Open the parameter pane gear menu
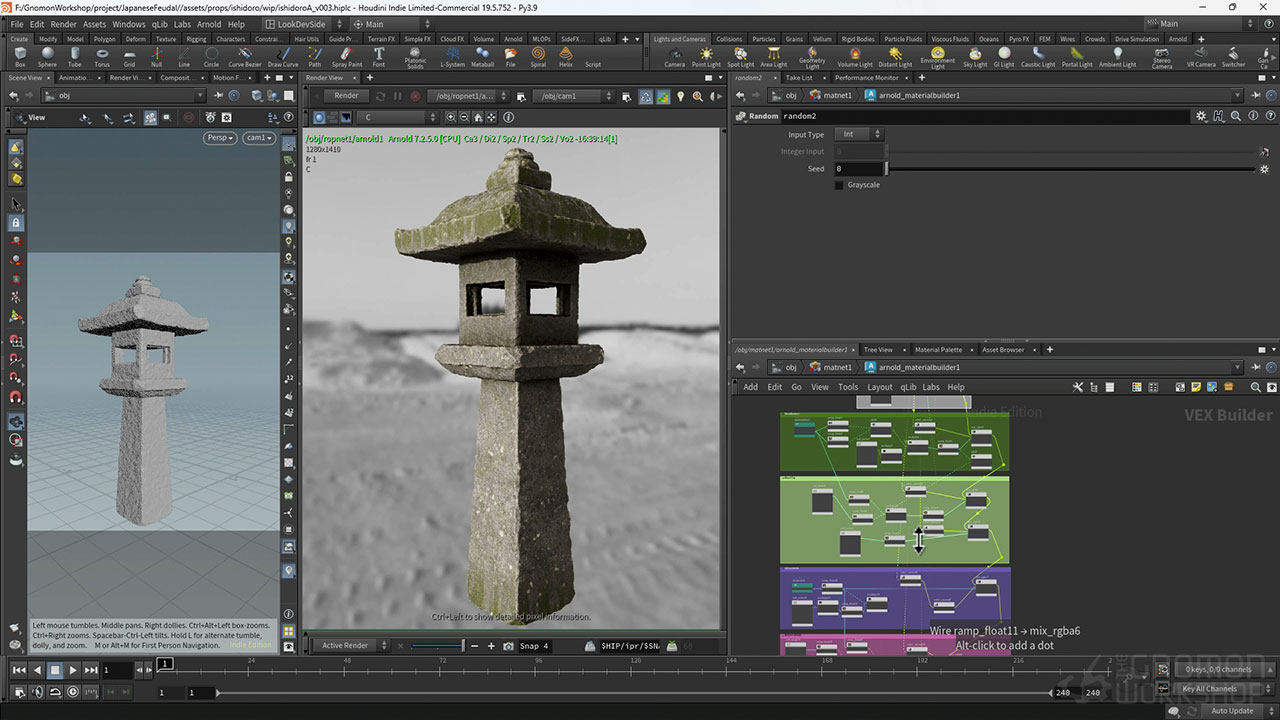1280x720 pixels. point(1201,116)
